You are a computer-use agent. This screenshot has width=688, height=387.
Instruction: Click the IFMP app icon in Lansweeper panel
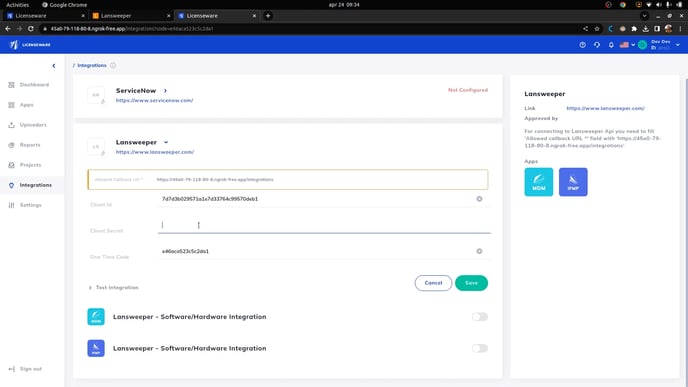(x=573, y=182)
